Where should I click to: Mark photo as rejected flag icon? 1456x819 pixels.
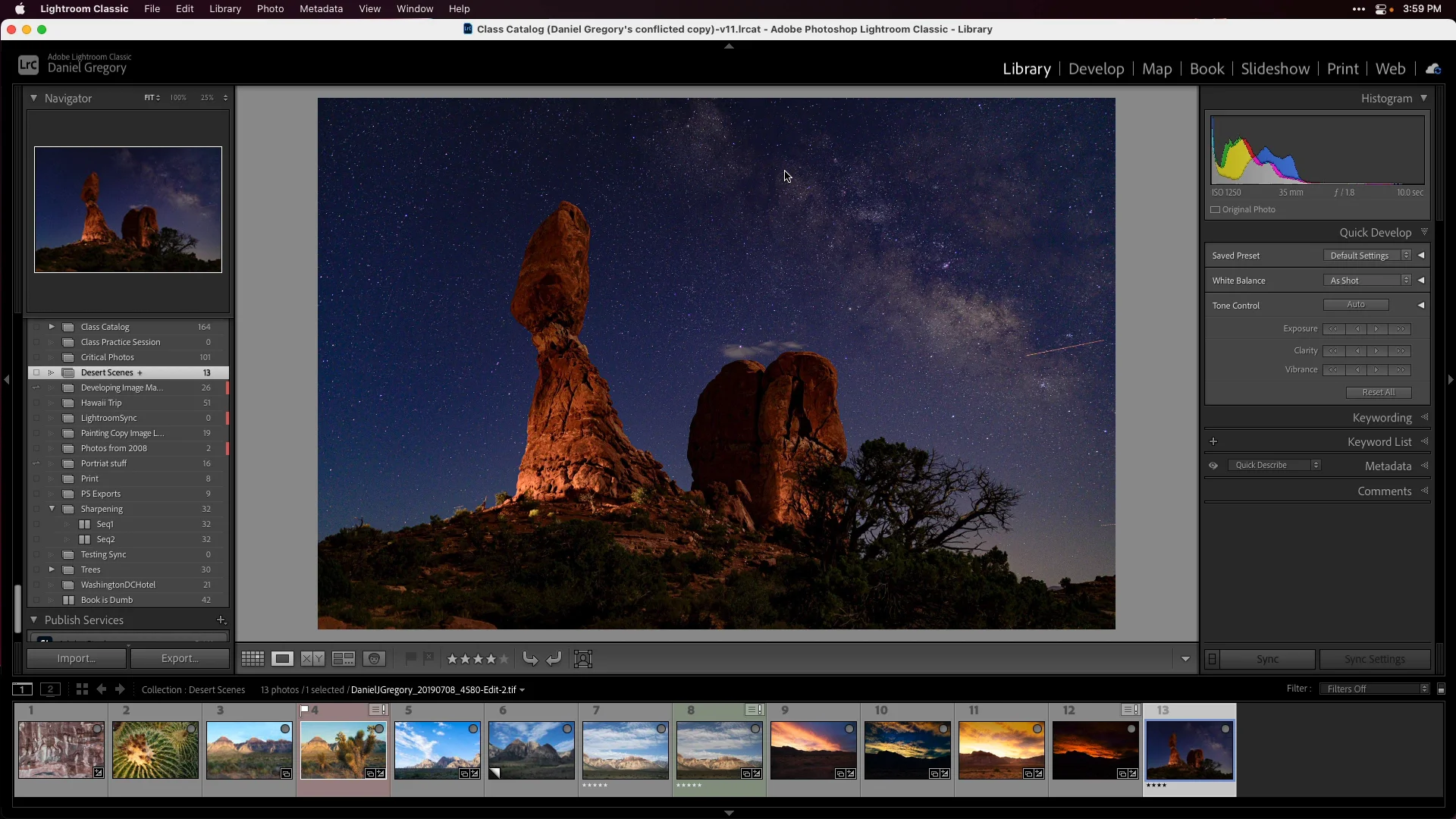click(428, 658)
